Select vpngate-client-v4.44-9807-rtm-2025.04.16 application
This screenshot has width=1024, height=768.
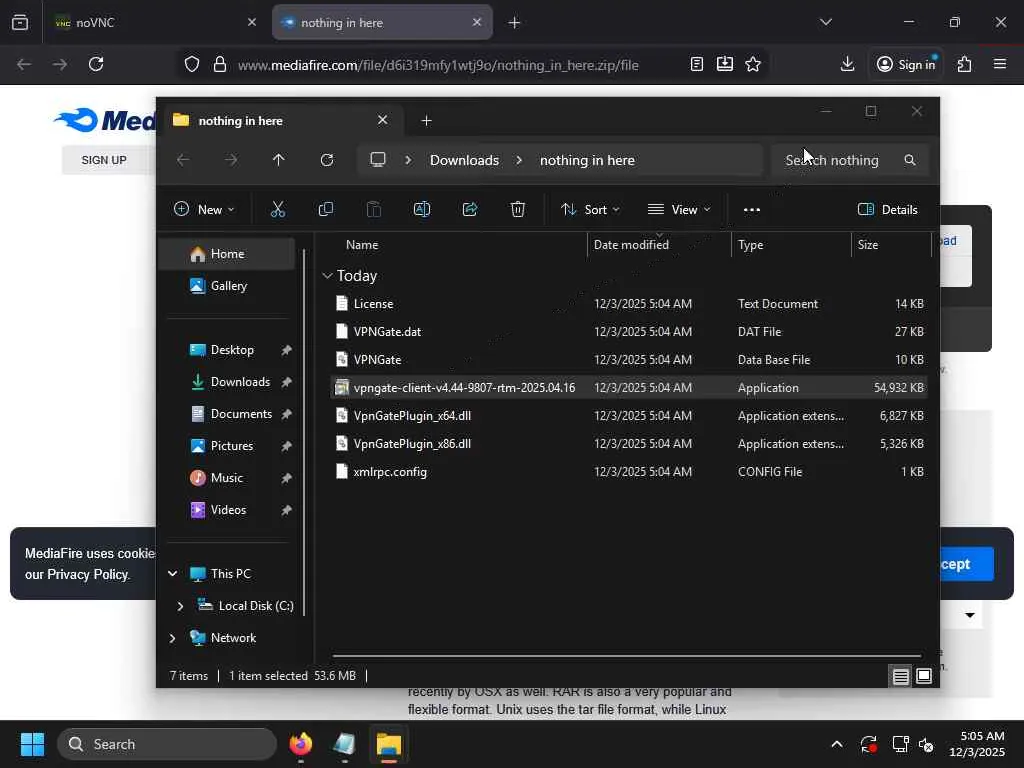coord(628,388)
